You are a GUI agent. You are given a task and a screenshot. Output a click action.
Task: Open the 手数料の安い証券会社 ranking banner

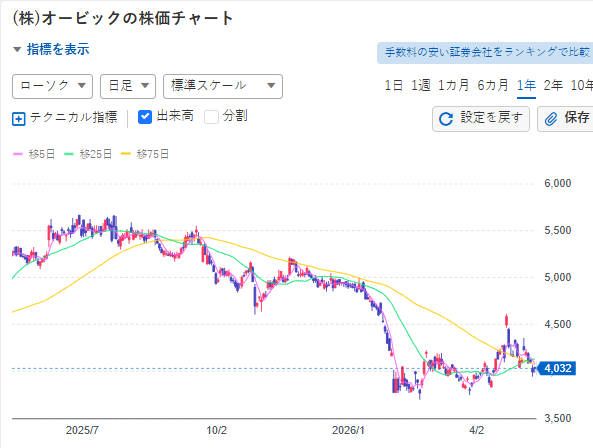(485, 53)
